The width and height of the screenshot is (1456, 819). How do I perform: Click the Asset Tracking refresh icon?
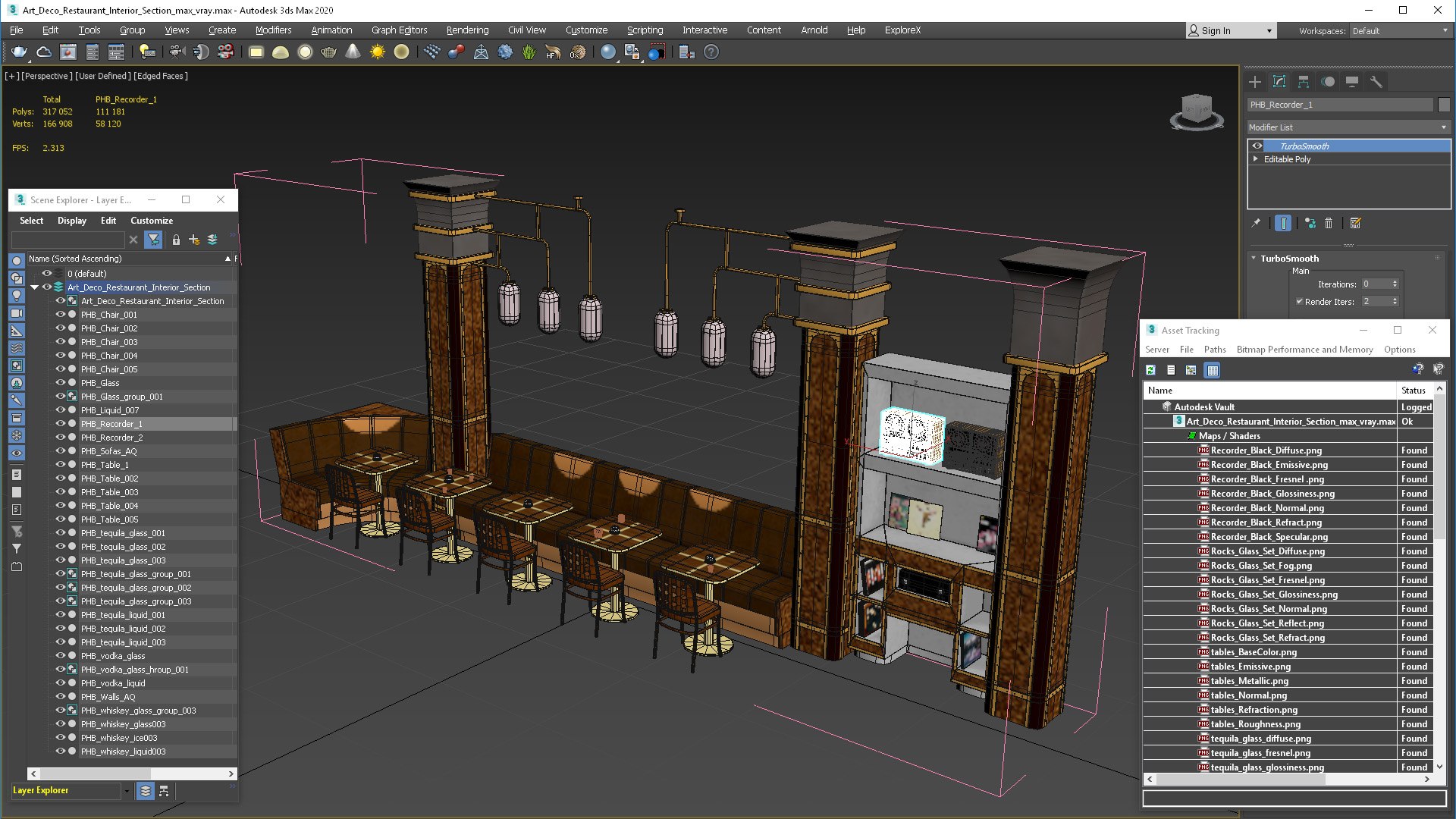pos(1150,370)
